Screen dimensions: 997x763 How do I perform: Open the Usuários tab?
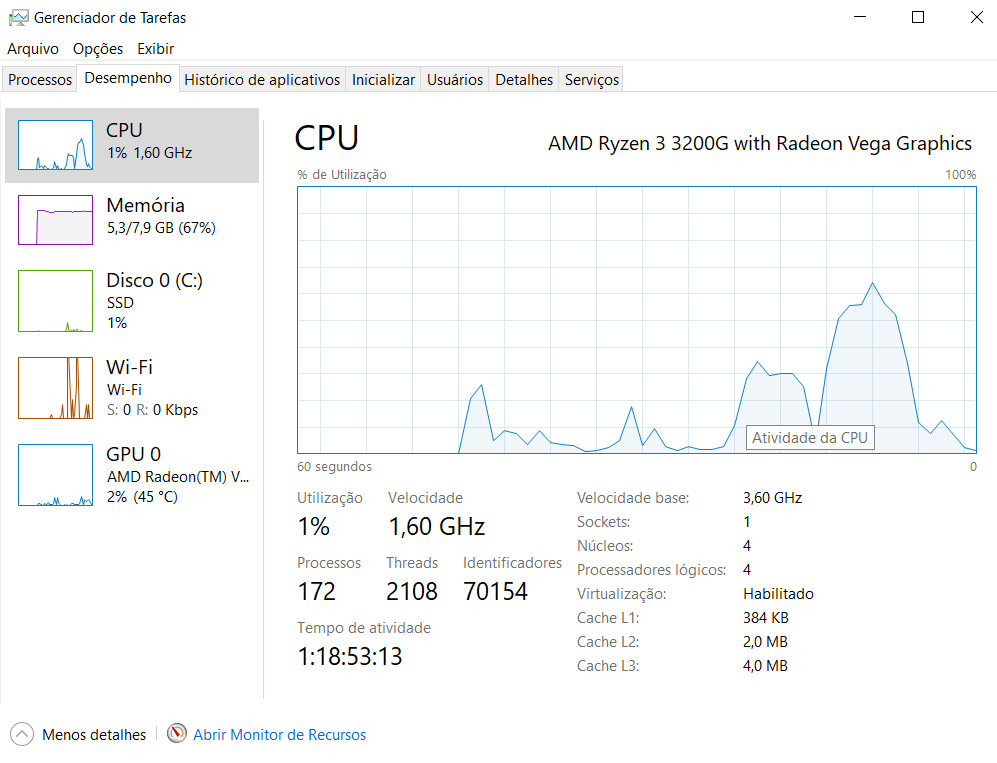click(x=455, y=79)
